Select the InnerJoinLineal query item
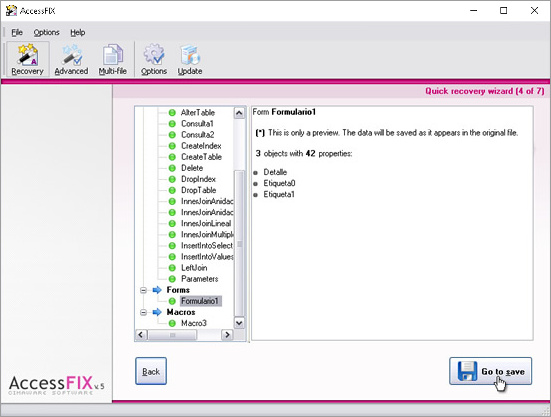The height and width of the screenshot is (417, 551). [x=206, y=223]
